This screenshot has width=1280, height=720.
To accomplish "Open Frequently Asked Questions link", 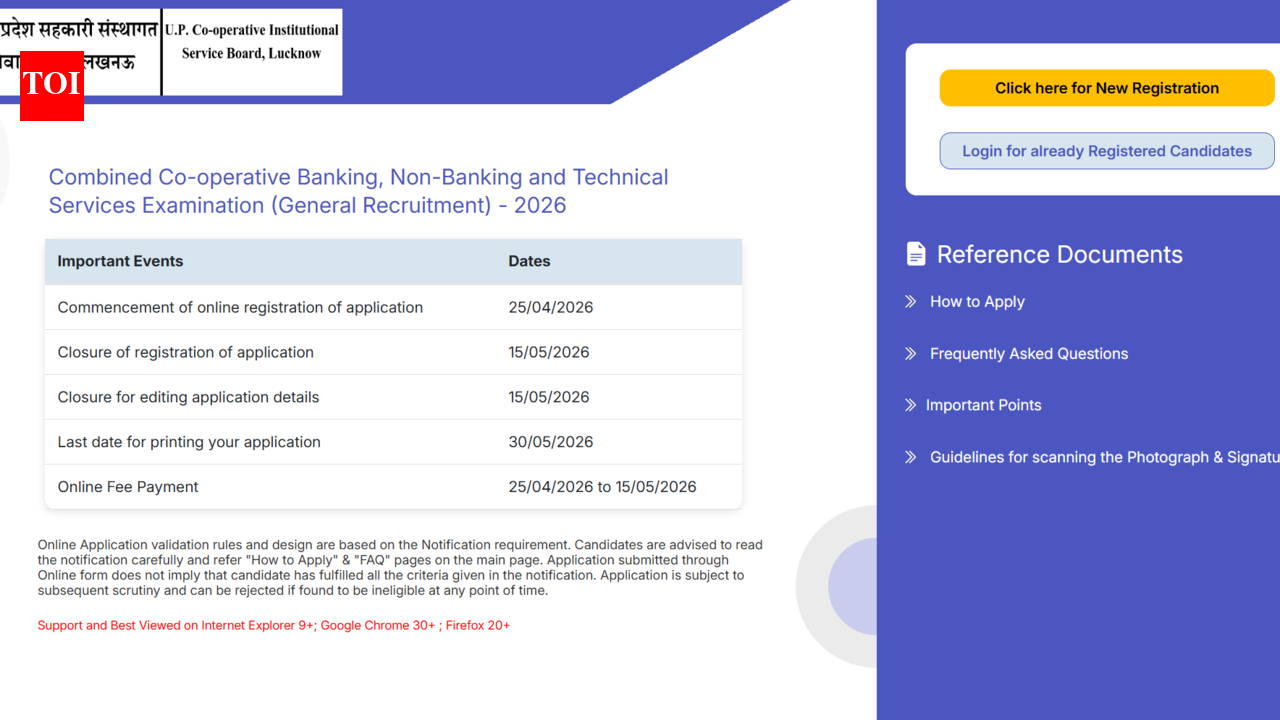I will (1029, 354).
